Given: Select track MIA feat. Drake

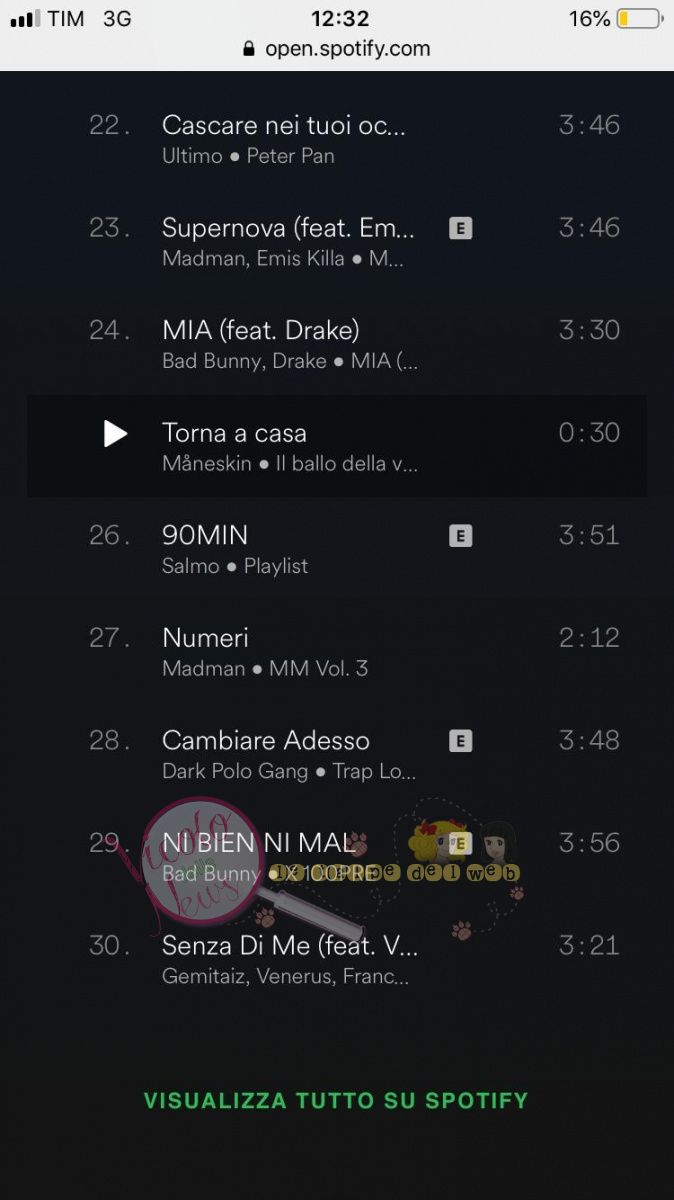Looking at the screenshot, I should coord(337,344).
